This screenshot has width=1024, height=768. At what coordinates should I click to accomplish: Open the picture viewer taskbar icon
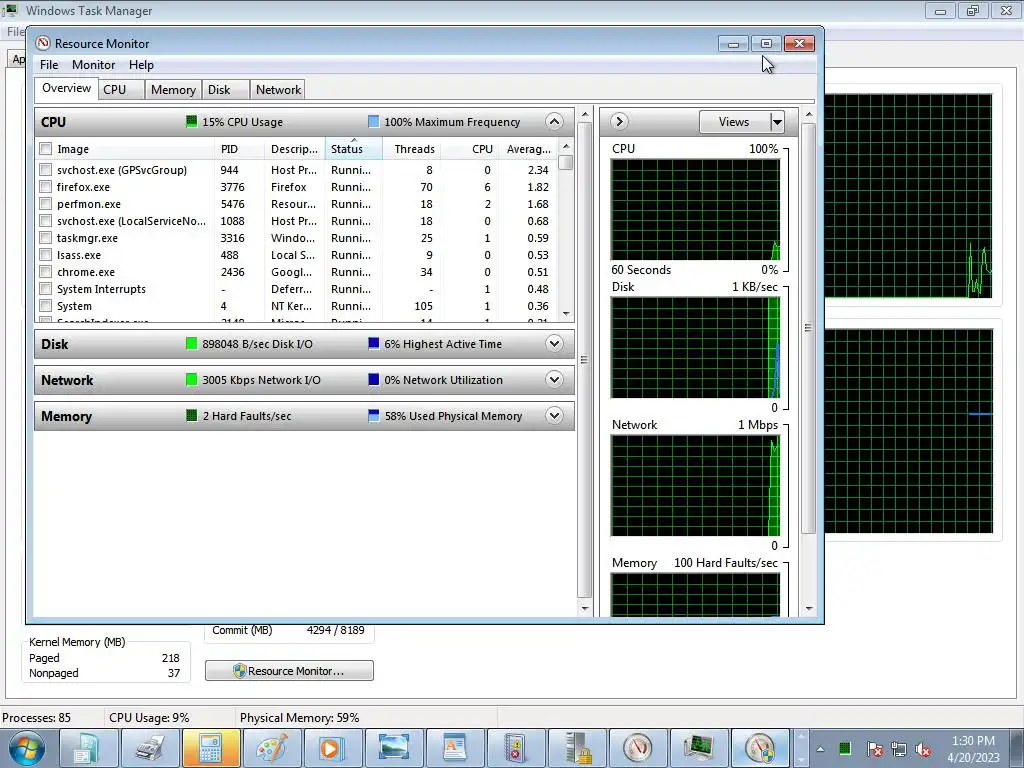394,748
